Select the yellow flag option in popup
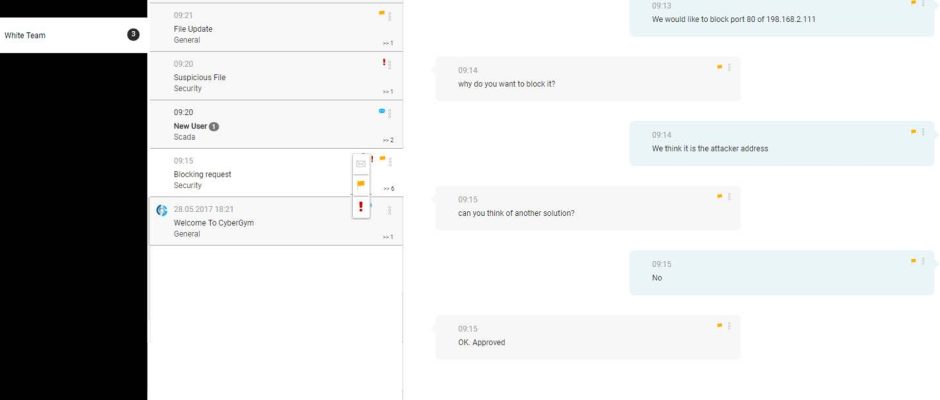The image size is (940, 400). pyautogui.click(x=361, y=184)
